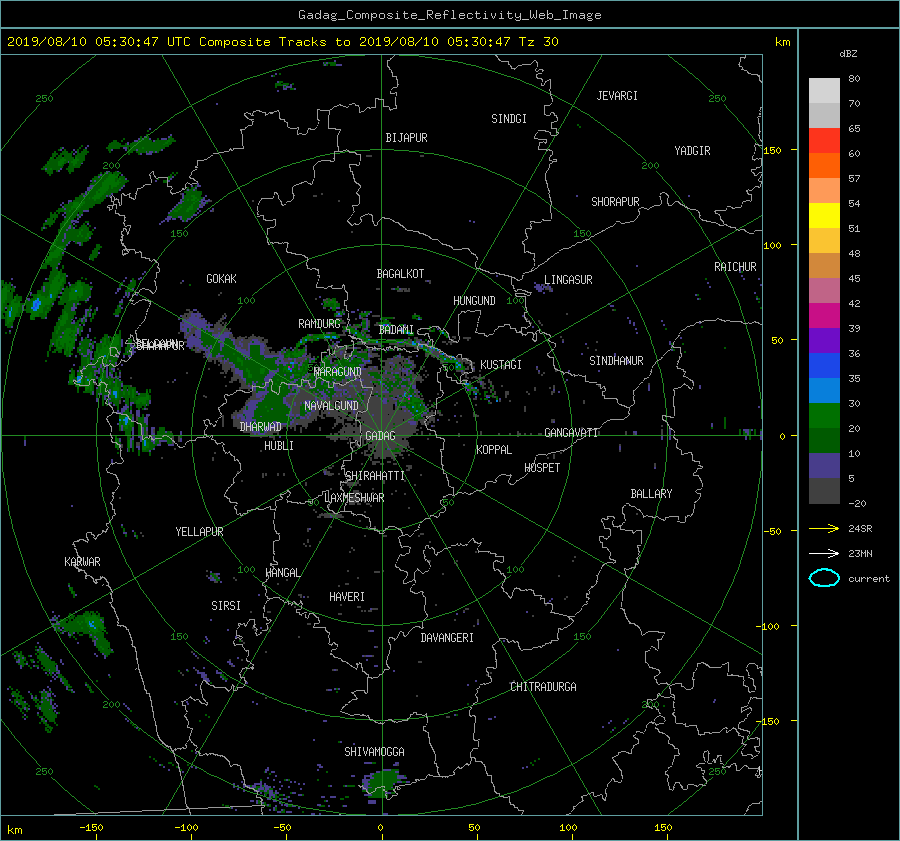Click the HANGAL city label

point(282,573)
